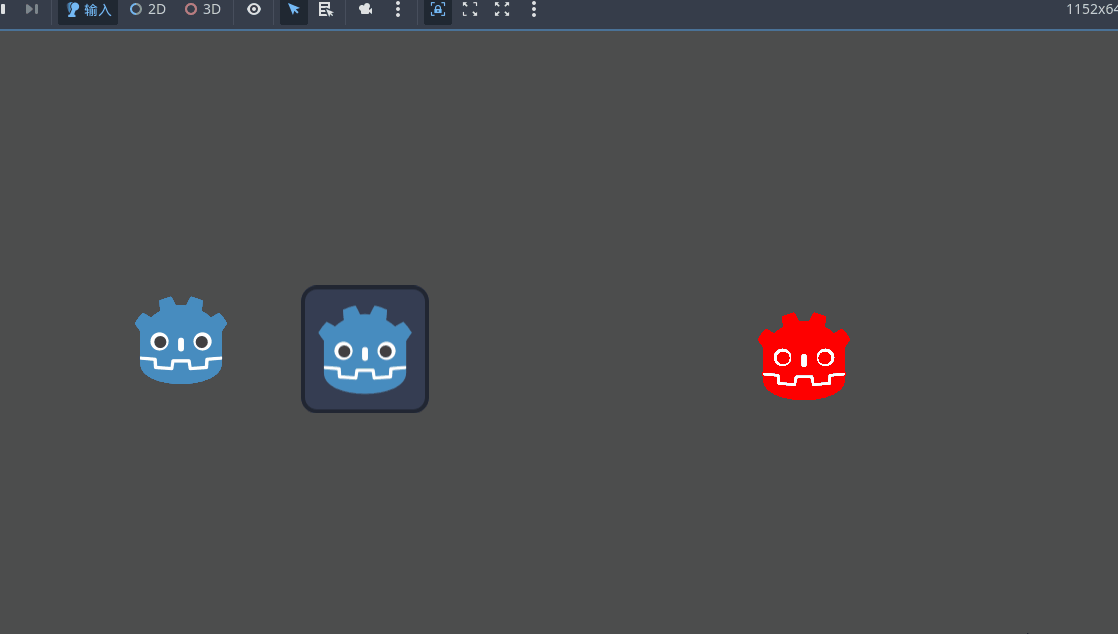Viewport: 1118px width, 634px height.
Task: Click the stretch-to-fit arrows corners icon
Action: (502, 9)
